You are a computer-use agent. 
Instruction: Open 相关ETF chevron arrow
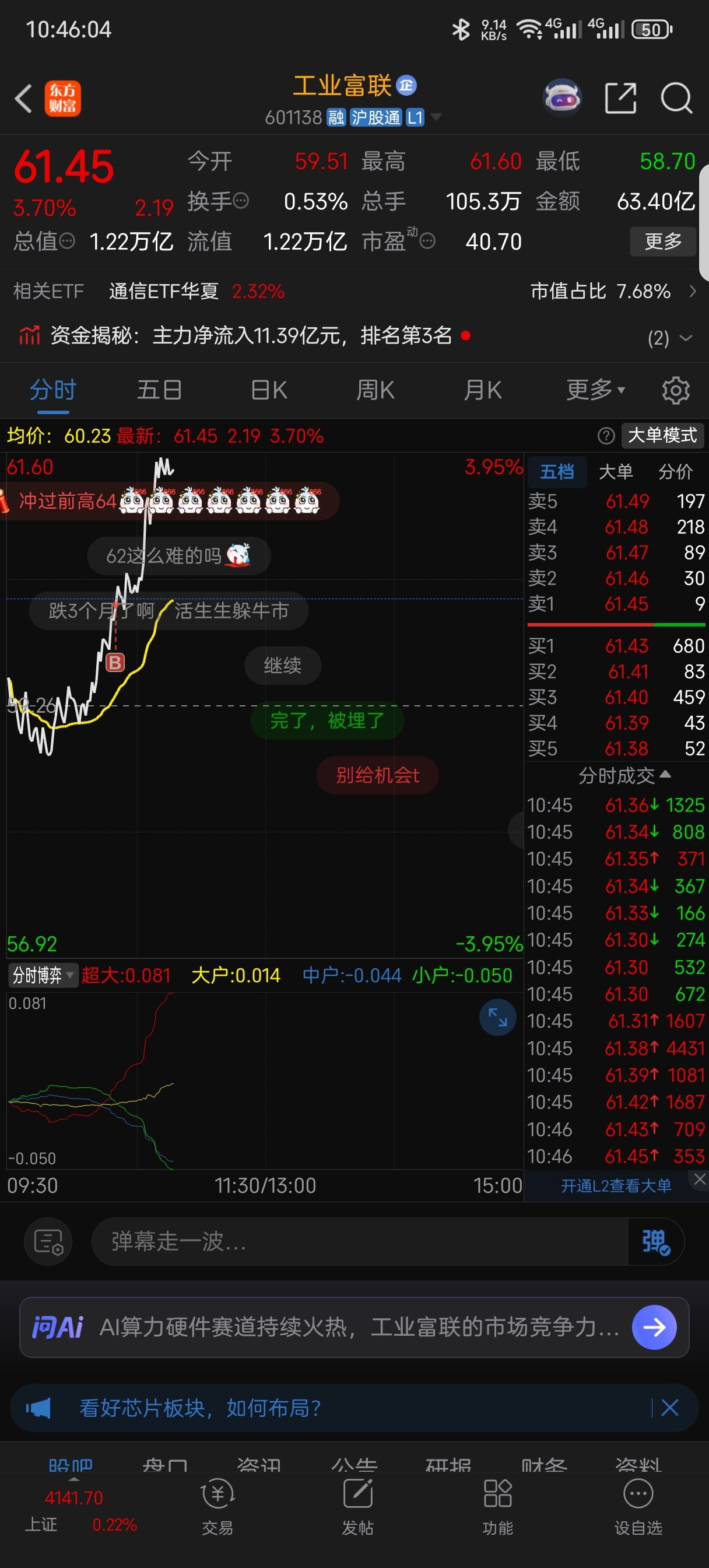pos(693,291)
